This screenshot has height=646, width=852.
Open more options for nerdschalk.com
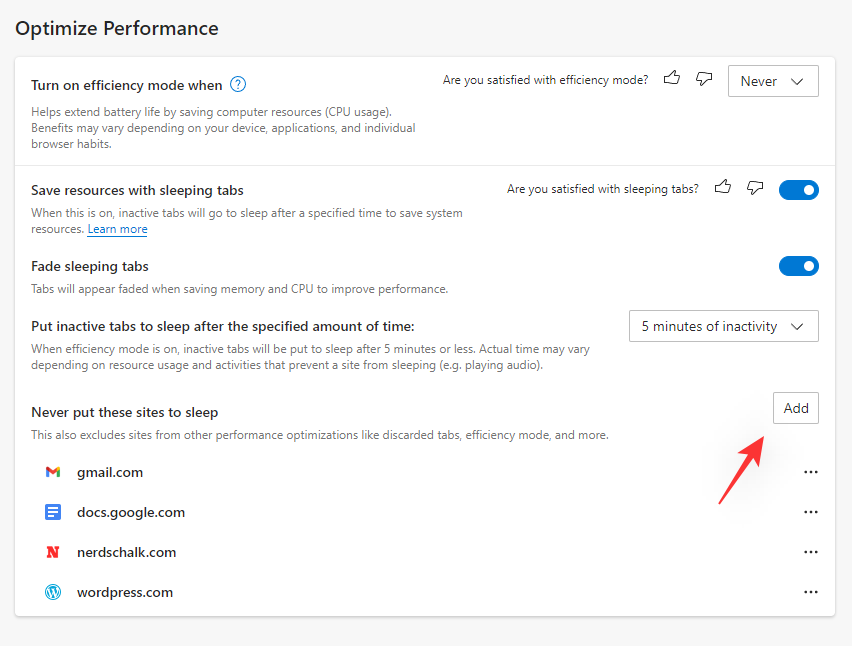[x=811, y=552]
